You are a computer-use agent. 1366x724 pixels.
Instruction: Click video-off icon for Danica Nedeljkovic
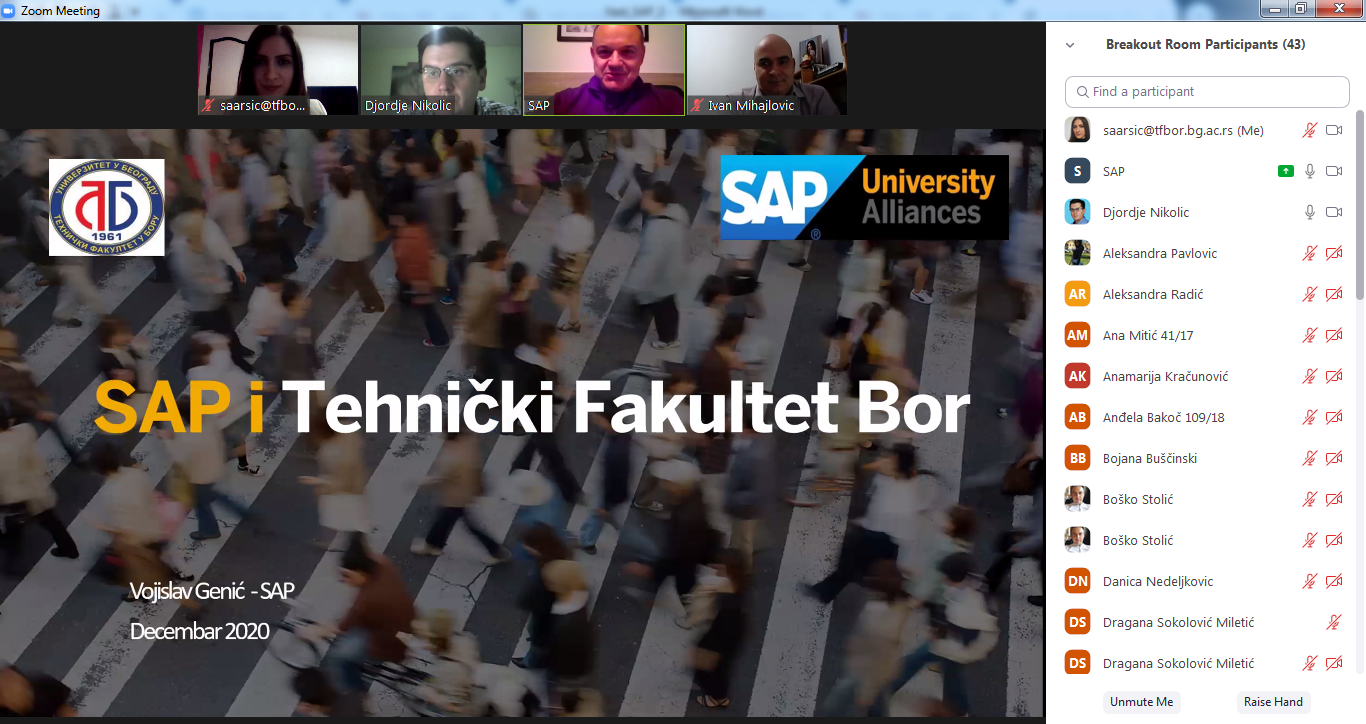point(1333,581)
